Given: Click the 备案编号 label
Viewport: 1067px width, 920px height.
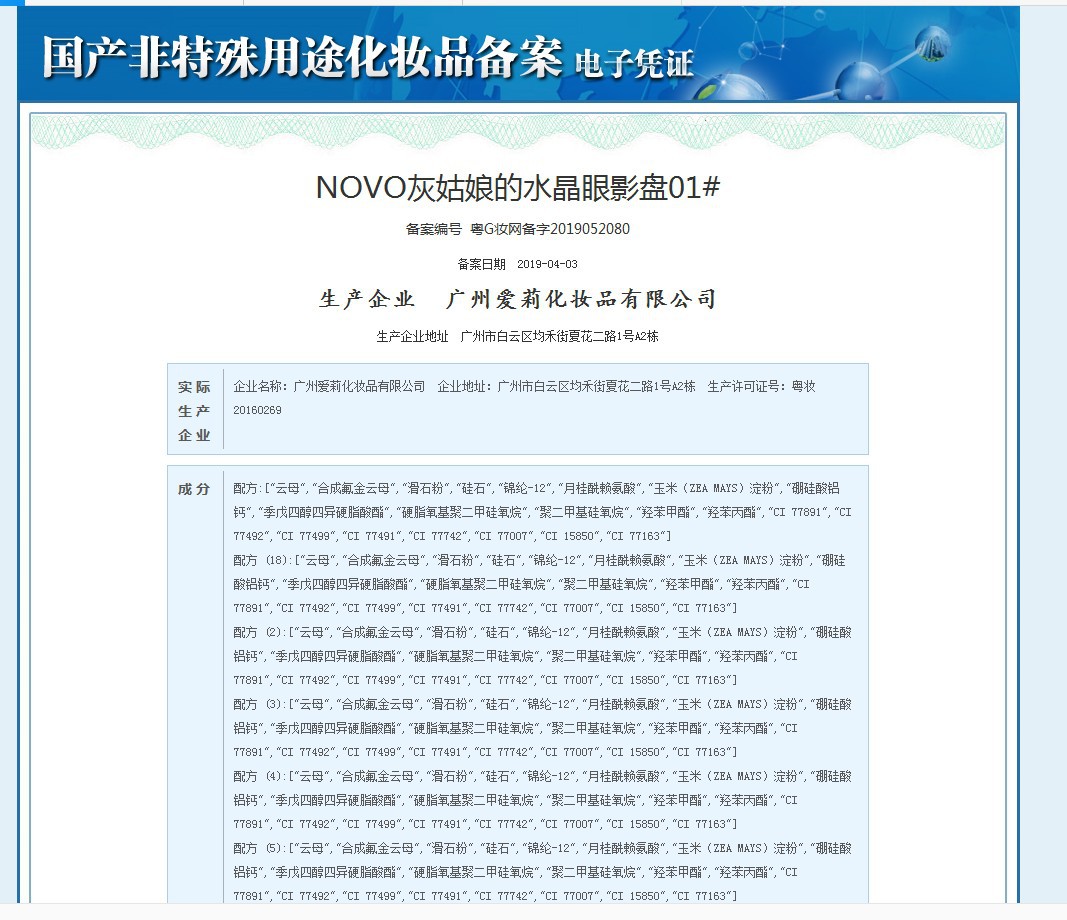Looking at the screenshot, I should click(433, 229).
